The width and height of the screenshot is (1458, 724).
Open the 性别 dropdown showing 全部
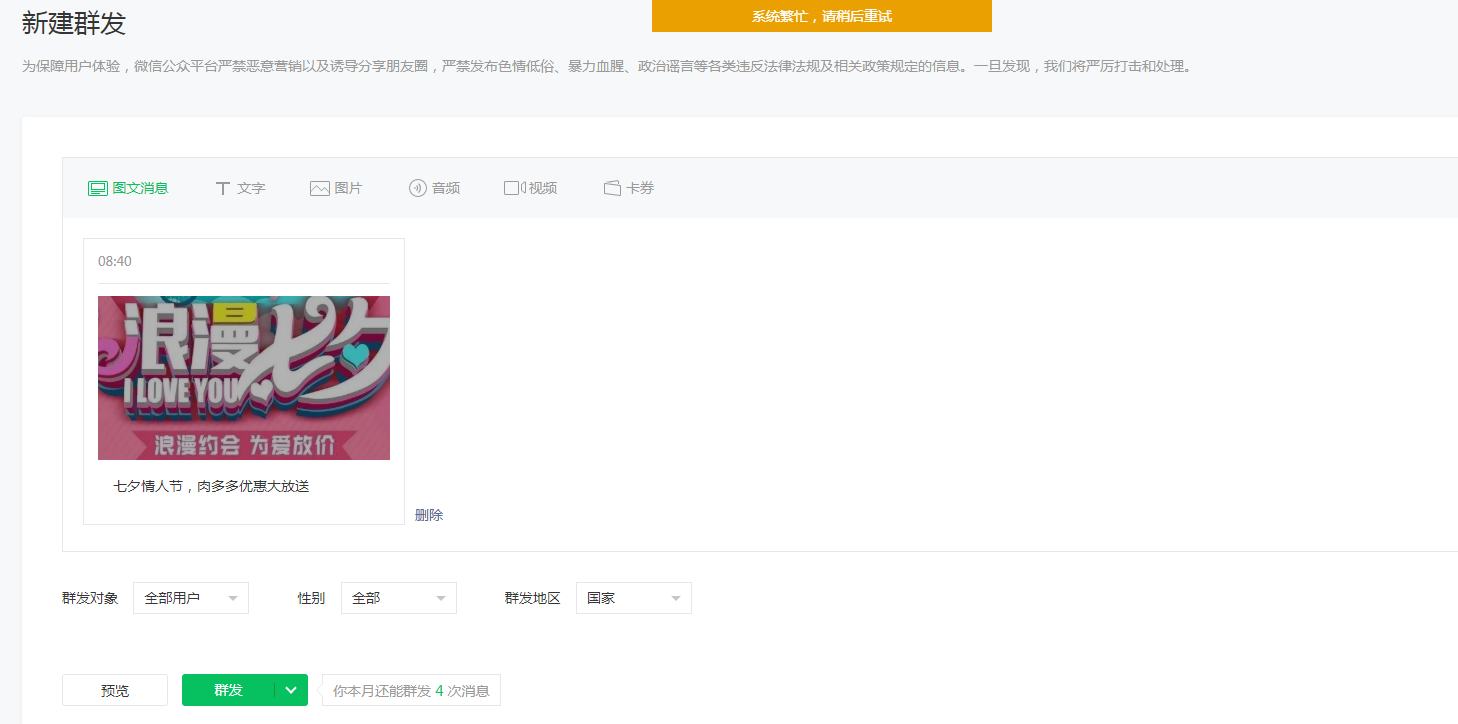399,598
